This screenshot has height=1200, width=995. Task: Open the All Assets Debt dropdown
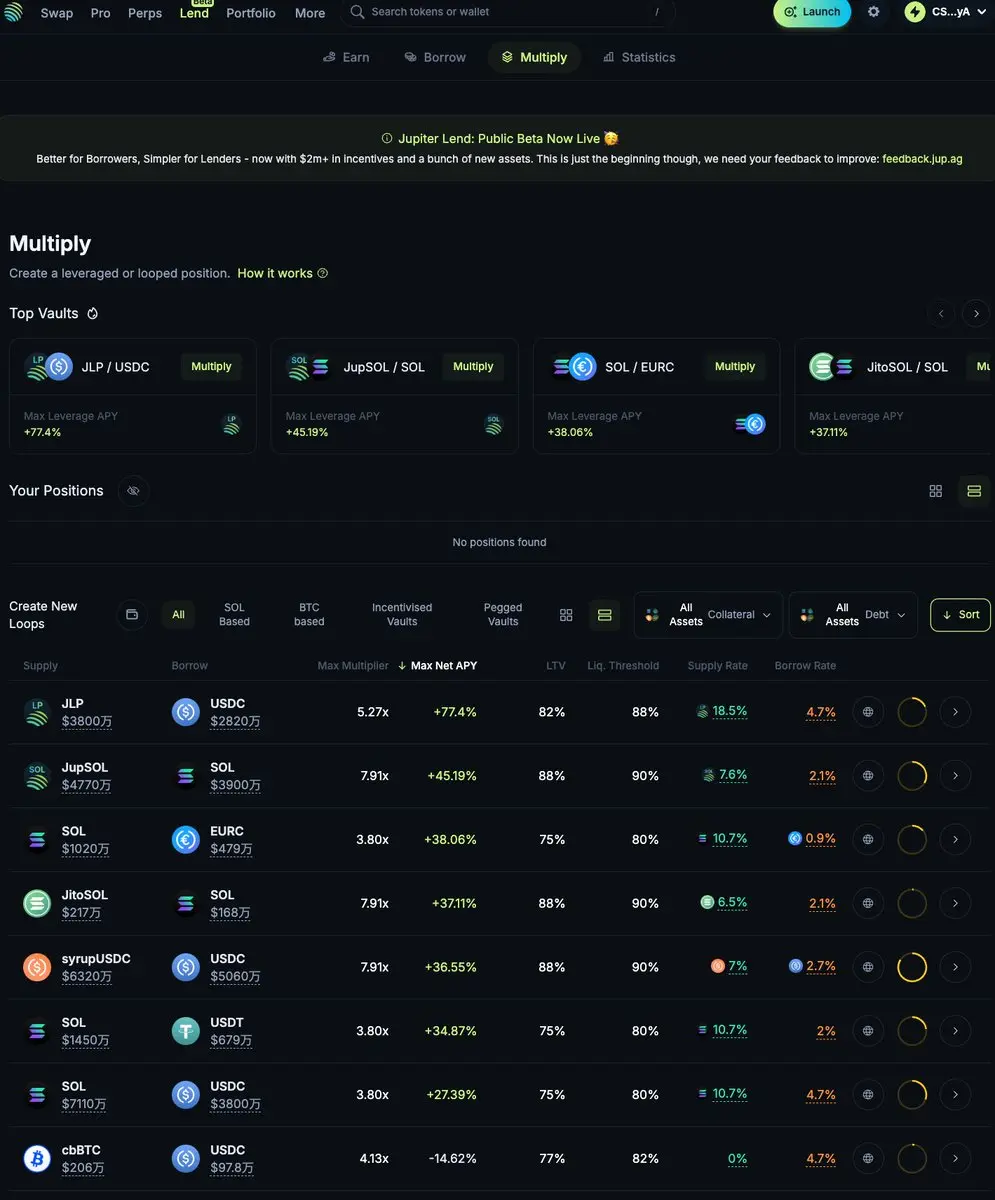point(853,615)
